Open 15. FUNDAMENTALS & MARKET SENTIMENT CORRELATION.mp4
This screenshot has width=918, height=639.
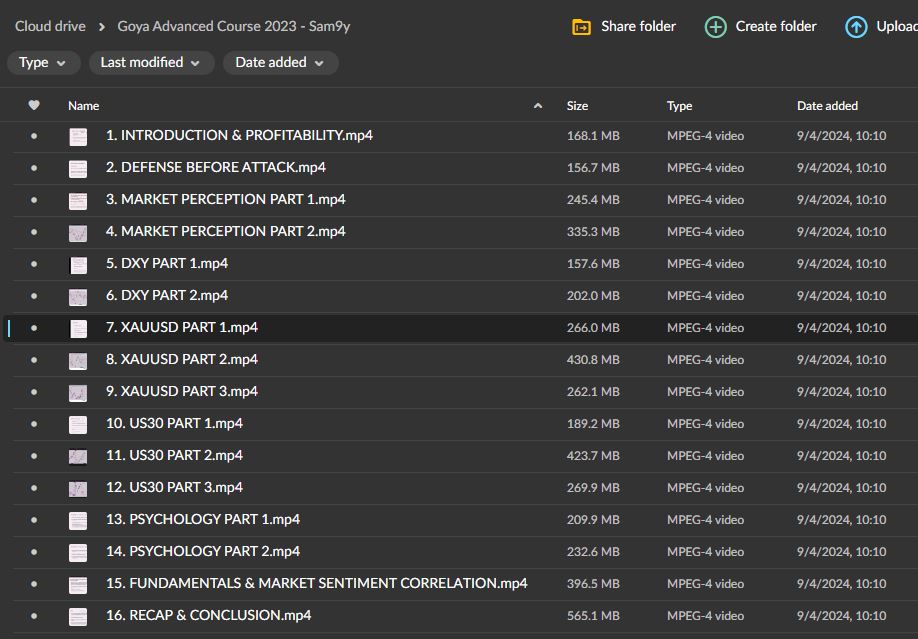pyautogui.click(x=316, y=583)
